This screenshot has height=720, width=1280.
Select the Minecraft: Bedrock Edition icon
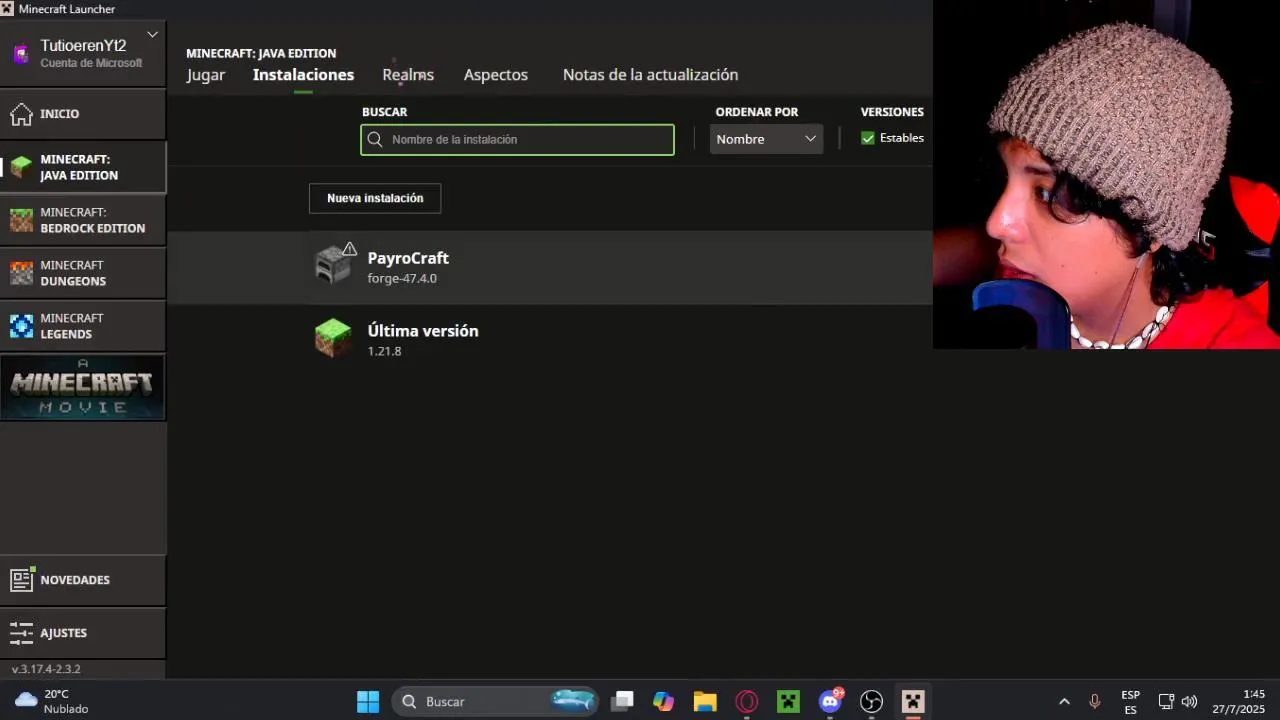22,220
